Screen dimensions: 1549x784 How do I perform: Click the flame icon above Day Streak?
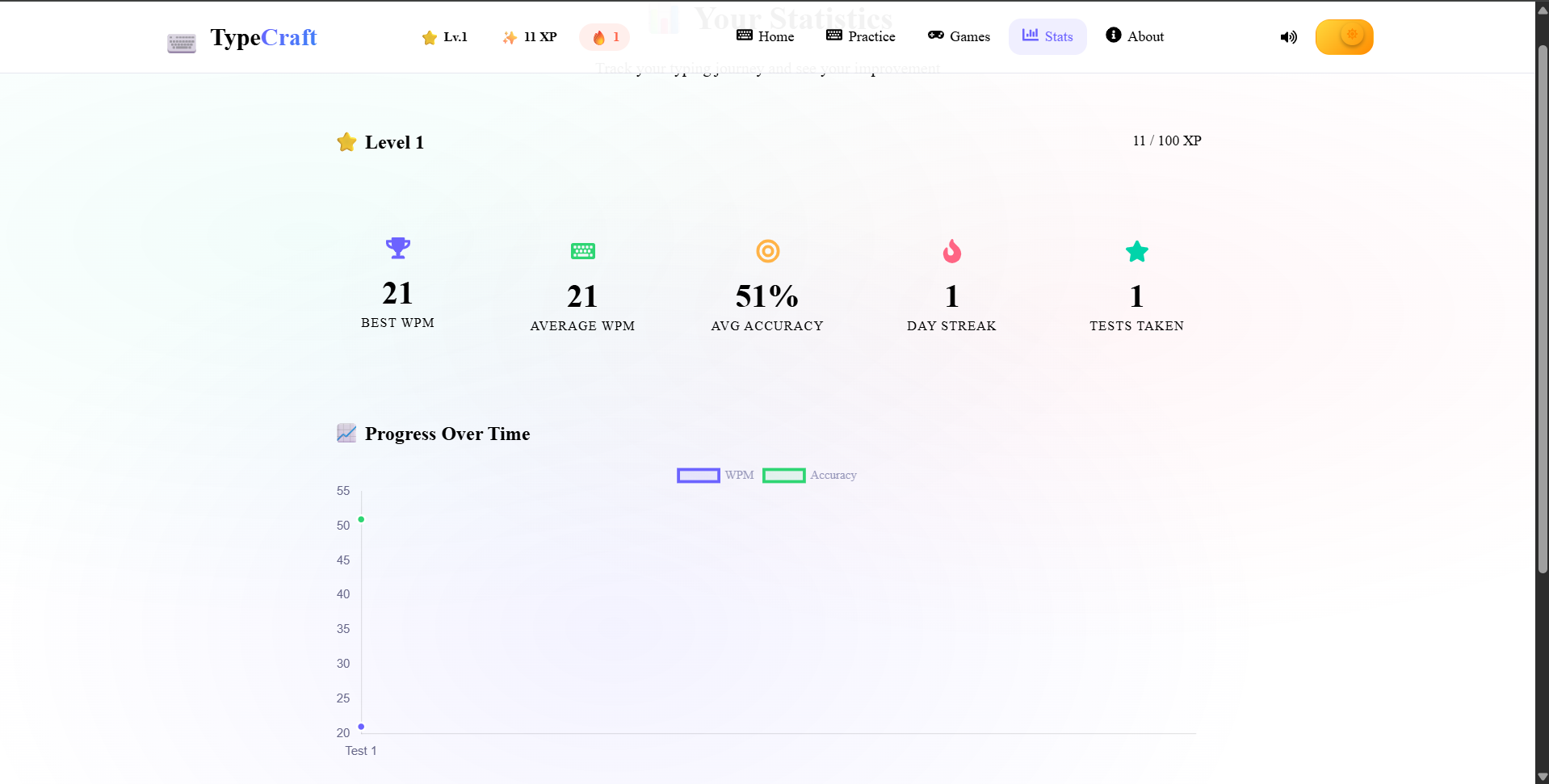click(952, 251)
